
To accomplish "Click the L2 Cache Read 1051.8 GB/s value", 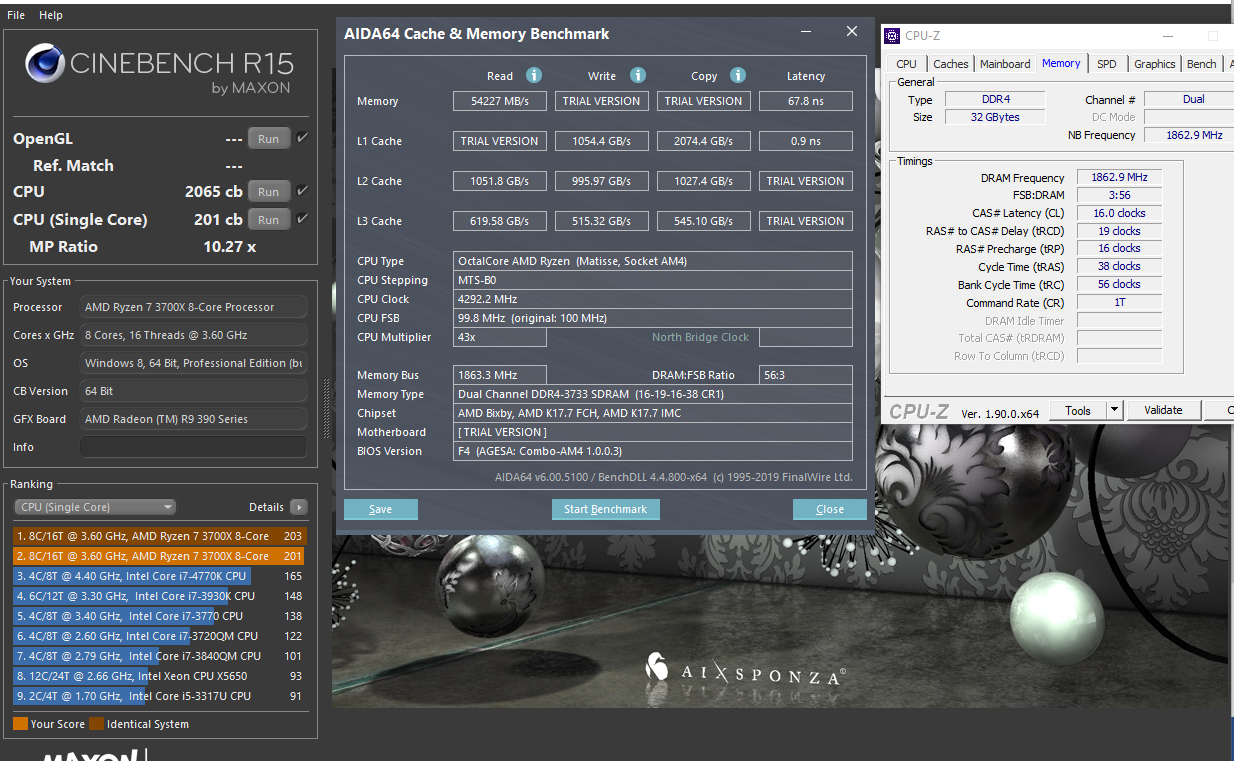I will pyautogui.click(x=499, y=181).
